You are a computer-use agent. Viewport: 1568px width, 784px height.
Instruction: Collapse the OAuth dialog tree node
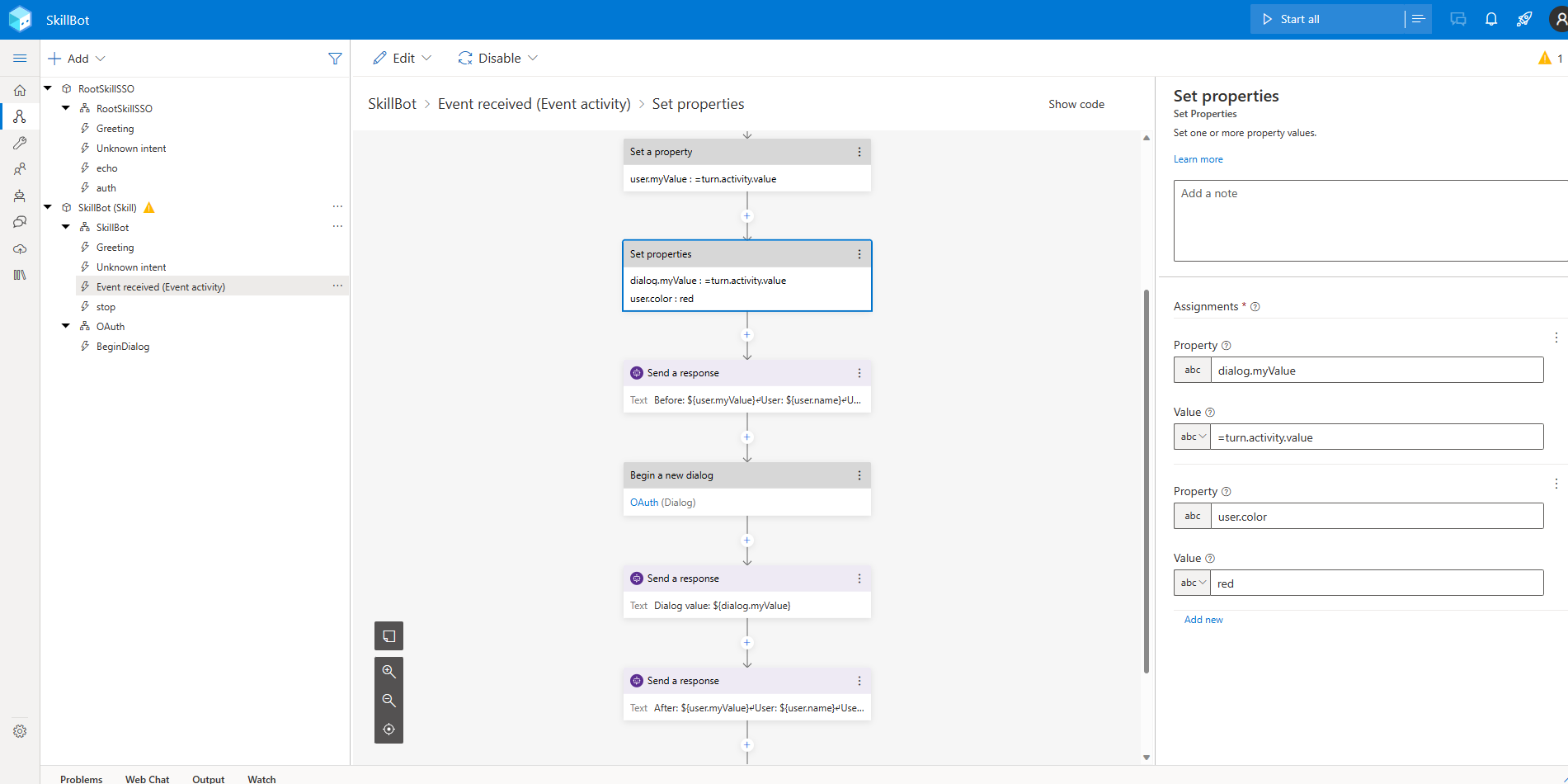[x=66, y=325]
